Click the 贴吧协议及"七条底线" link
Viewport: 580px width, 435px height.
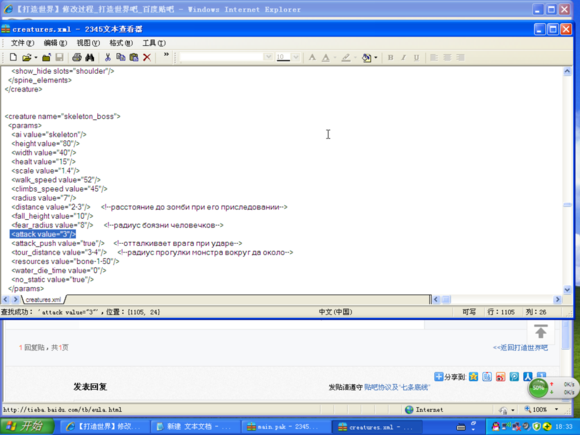[x=397, y=387]
